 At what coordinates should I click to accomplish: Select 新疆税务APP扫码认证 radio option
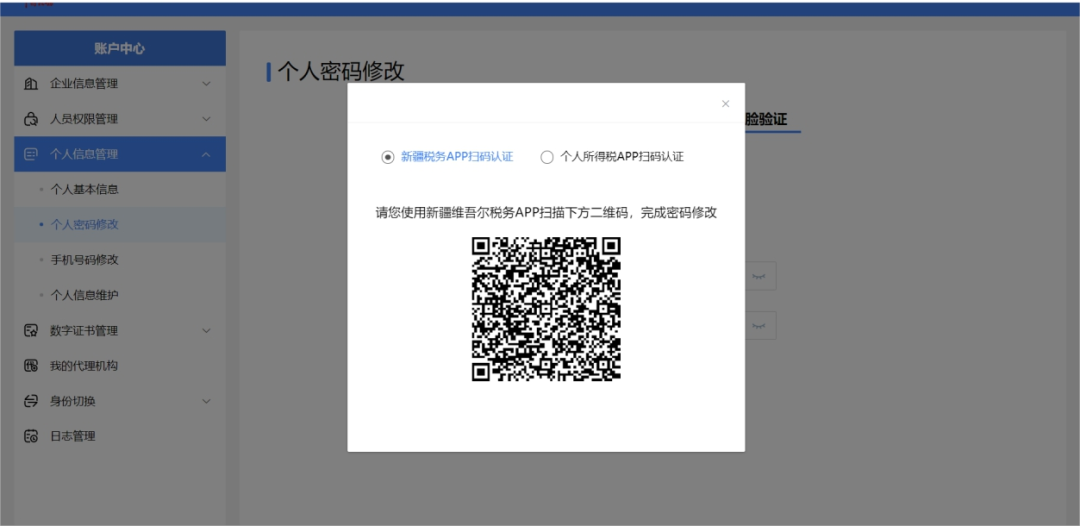[388, 157]
